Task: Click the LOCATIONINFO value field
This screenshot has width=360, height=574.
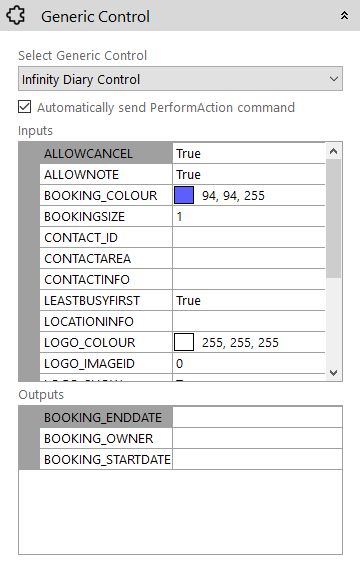Action: pyautogui.click(x=249, y=321)
